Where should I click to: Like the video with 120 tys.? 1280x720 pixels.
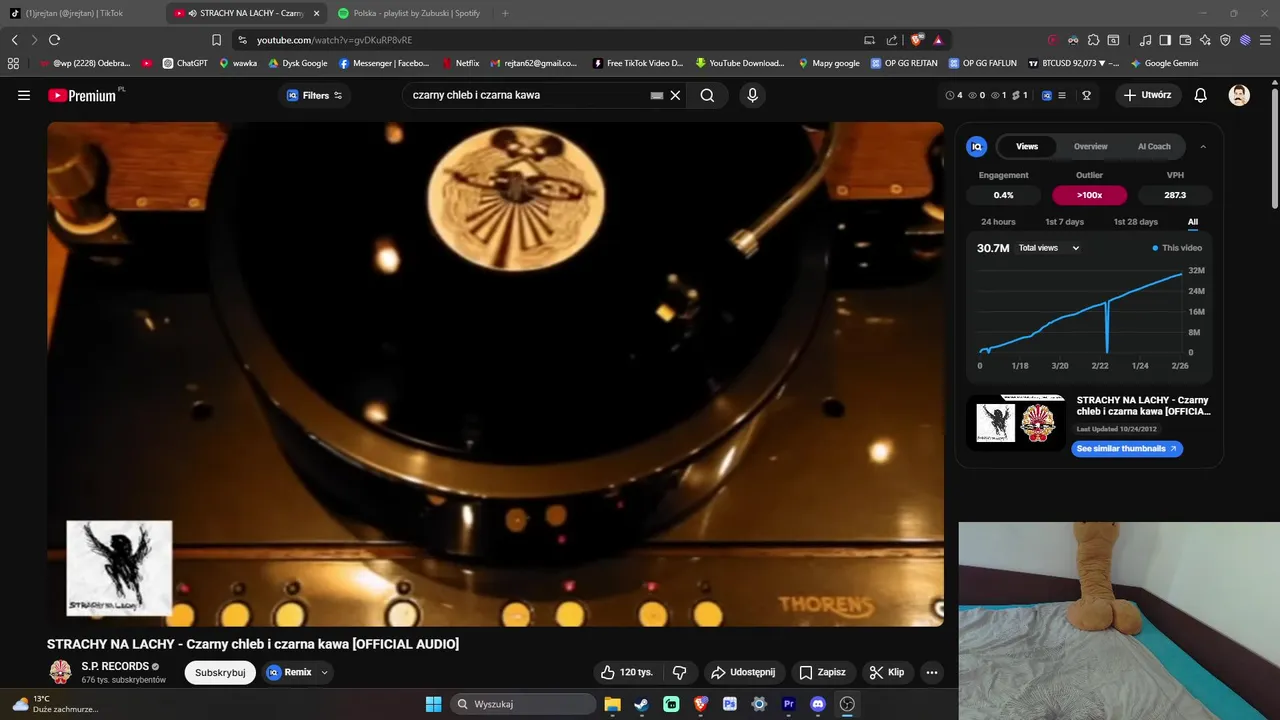[x=627, y=672]
